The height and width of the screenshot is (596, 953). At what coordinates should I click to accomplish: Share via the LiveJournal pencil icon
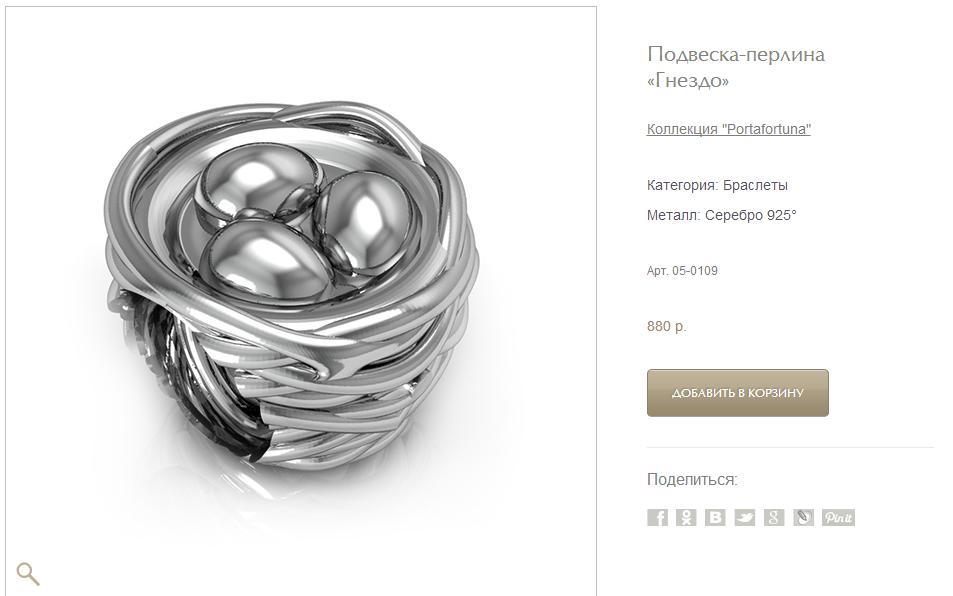coord(803,518)
